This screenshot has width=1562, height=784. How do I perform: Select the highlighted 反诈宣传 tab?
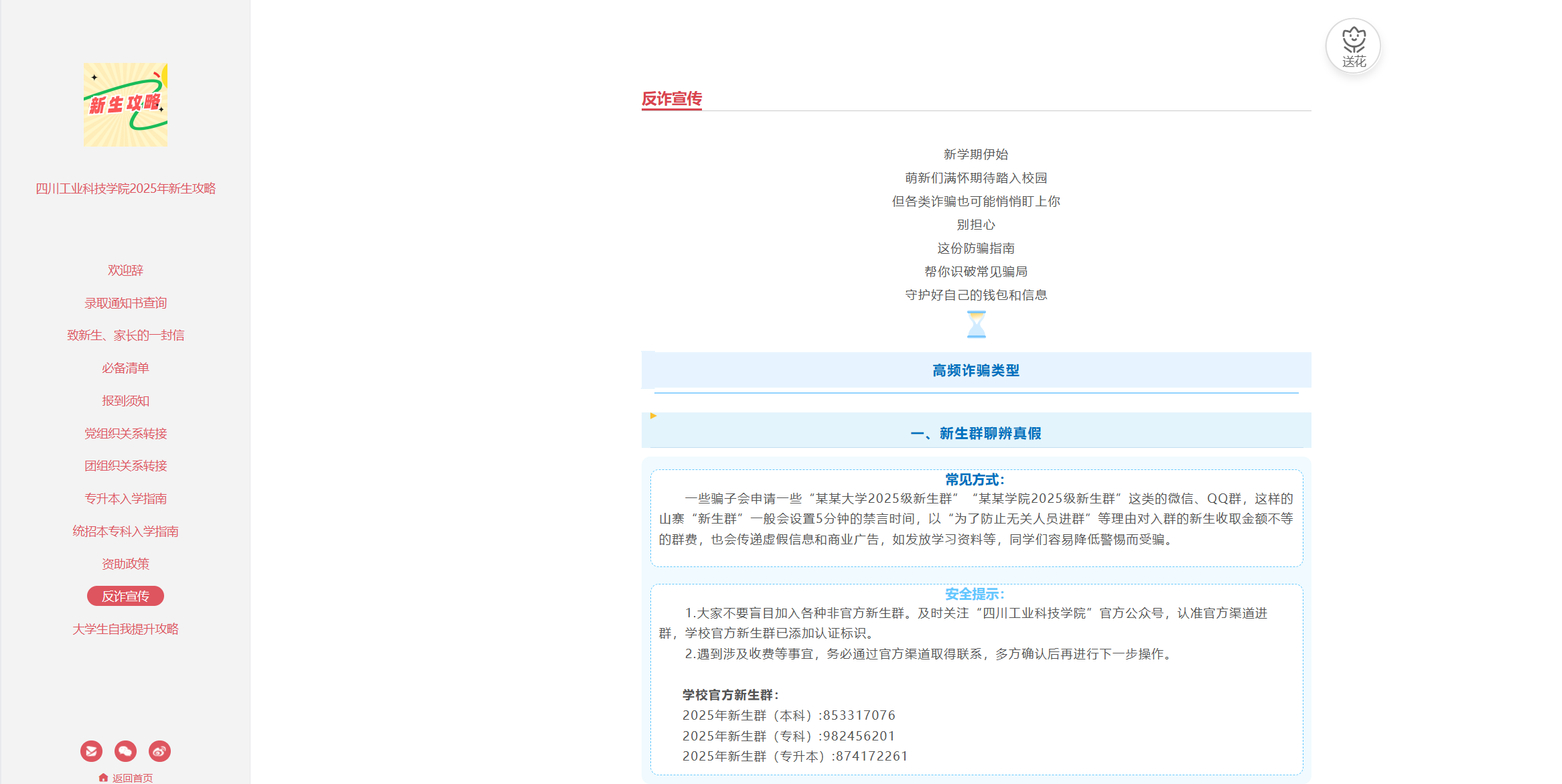point(125,597)
